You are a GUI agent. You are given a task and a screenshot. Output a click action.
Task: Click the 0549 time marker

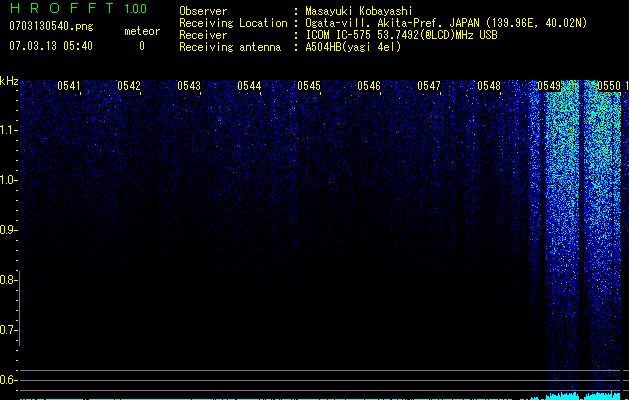pyautogui.click(x=549, y=86)
